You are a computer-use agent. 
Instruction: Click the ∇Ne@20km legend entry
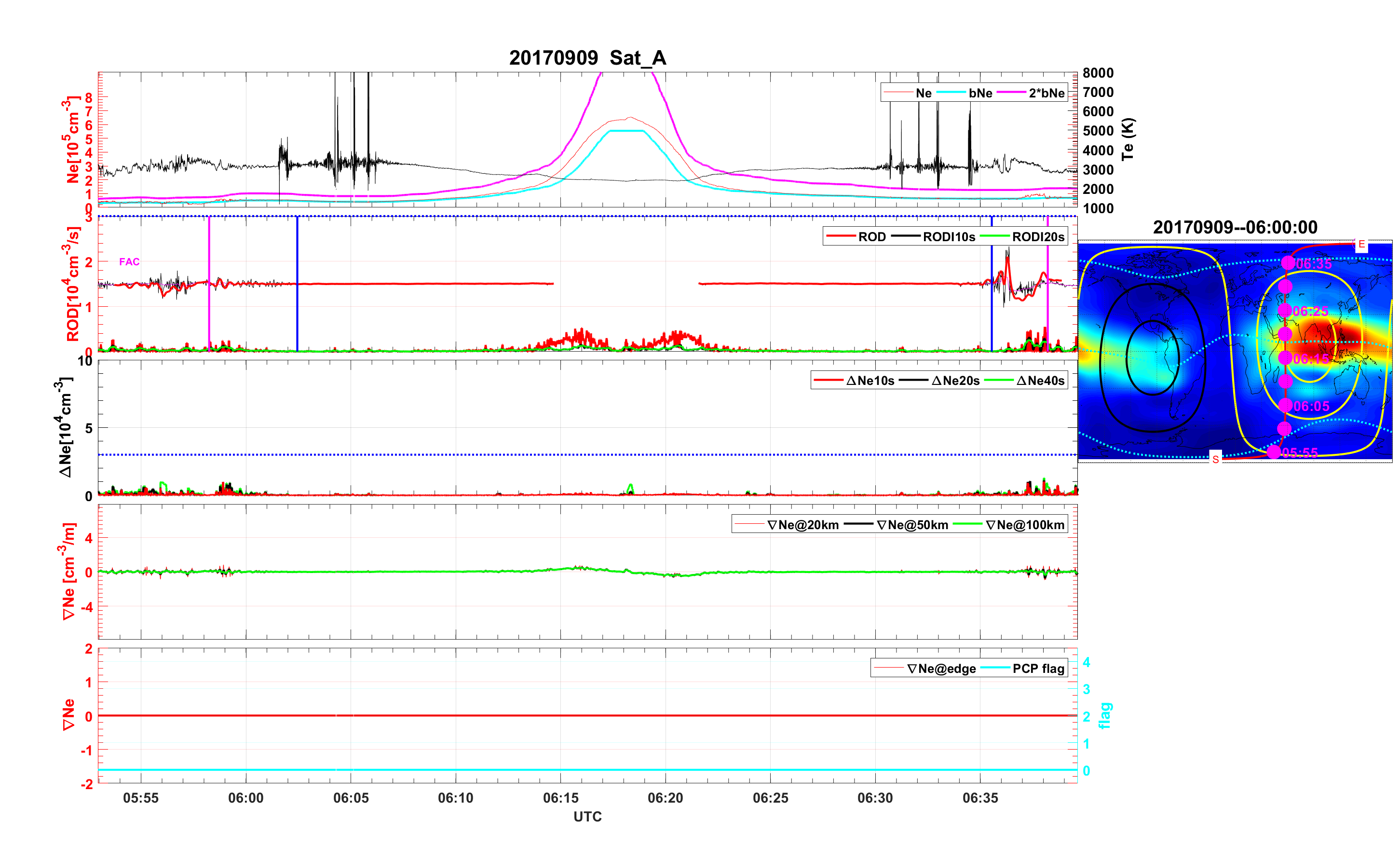click(x=802, y=525)
